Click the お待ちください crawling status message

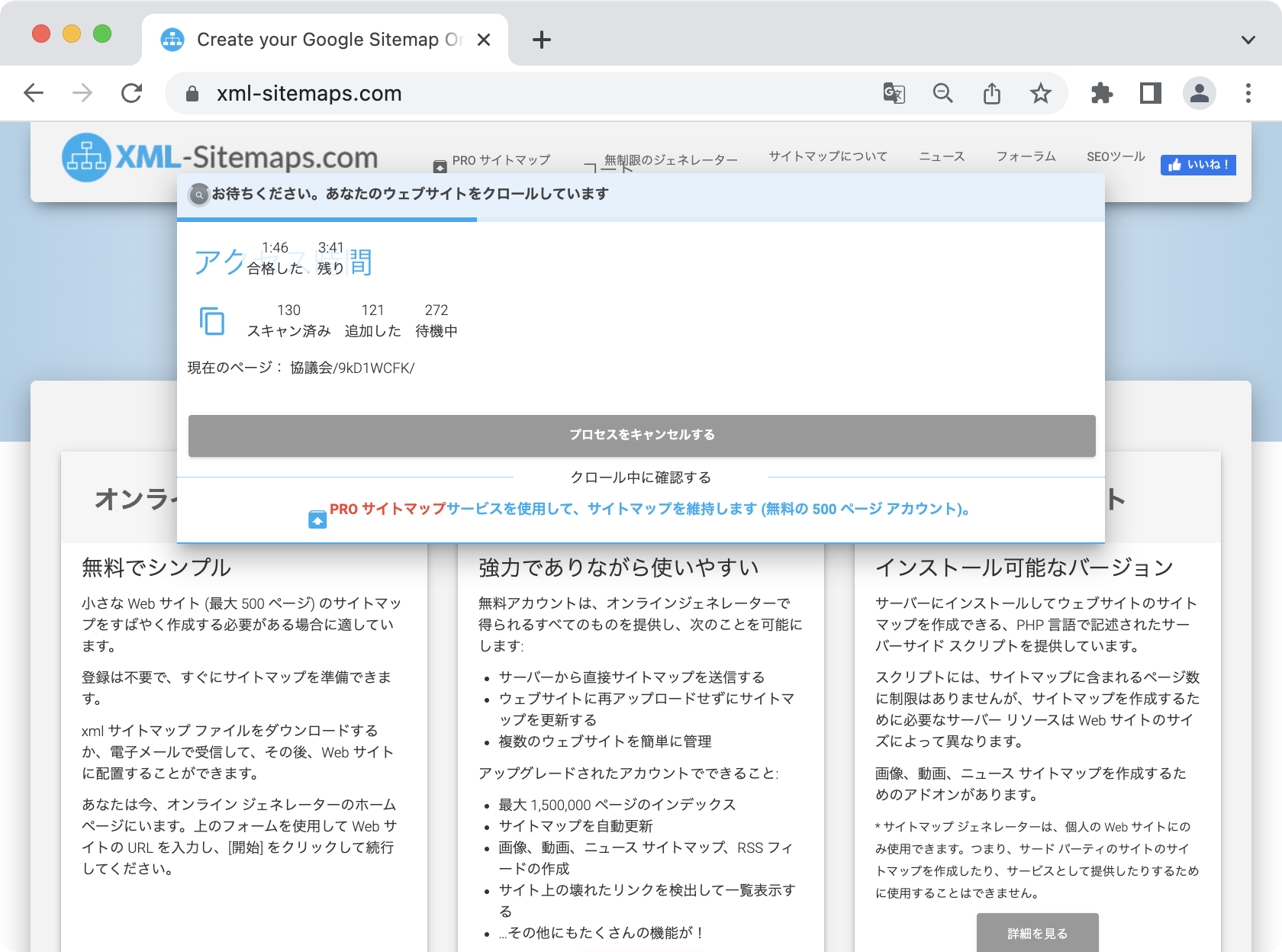tap(410, 194)
